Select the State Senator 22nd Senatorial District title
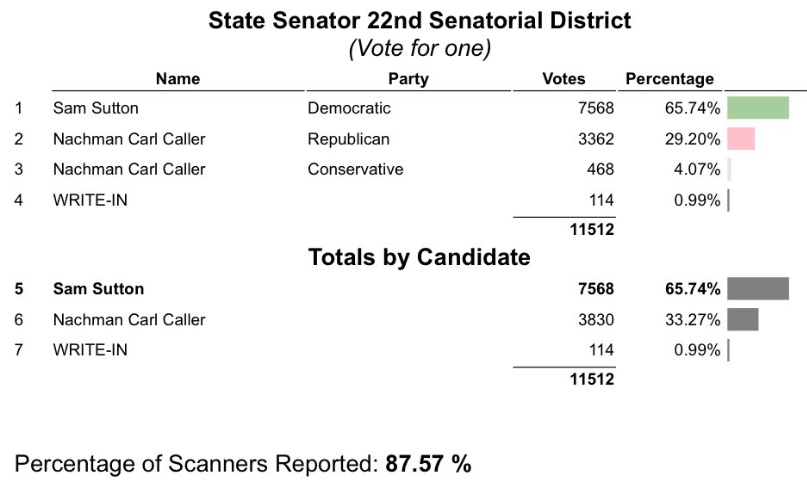This screenshot has width=807, height=482. pyautogui.click(x=419, y=21)
